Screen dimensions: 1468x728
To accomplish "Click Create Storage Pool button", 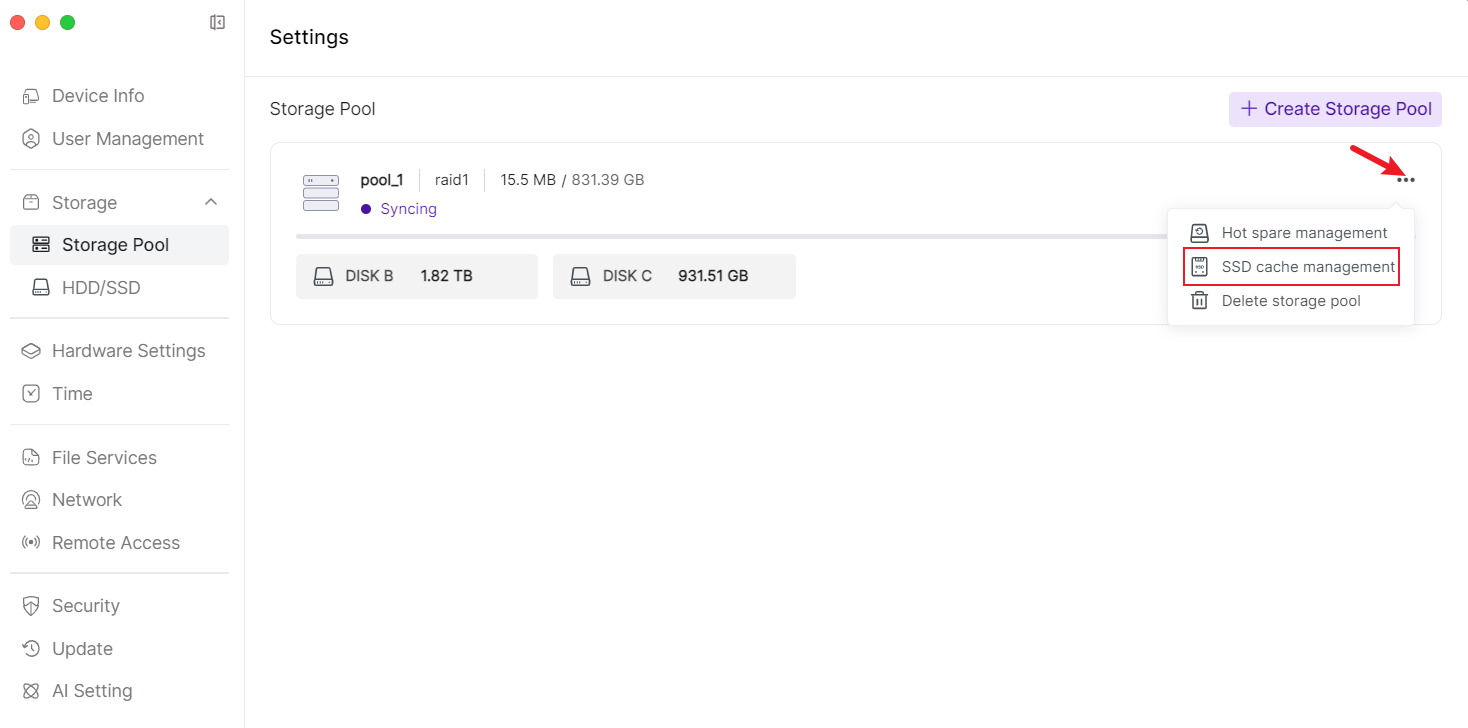I will pos(1335,109).
